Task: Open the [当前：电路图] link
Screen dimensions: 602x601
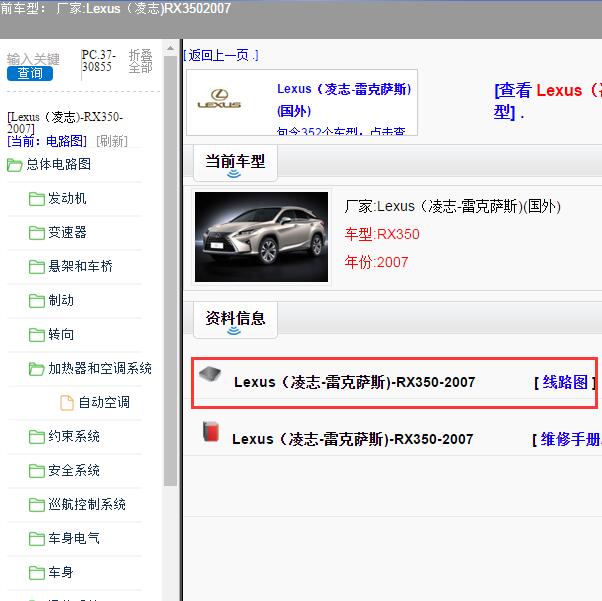Action: [x=47, y=141]
